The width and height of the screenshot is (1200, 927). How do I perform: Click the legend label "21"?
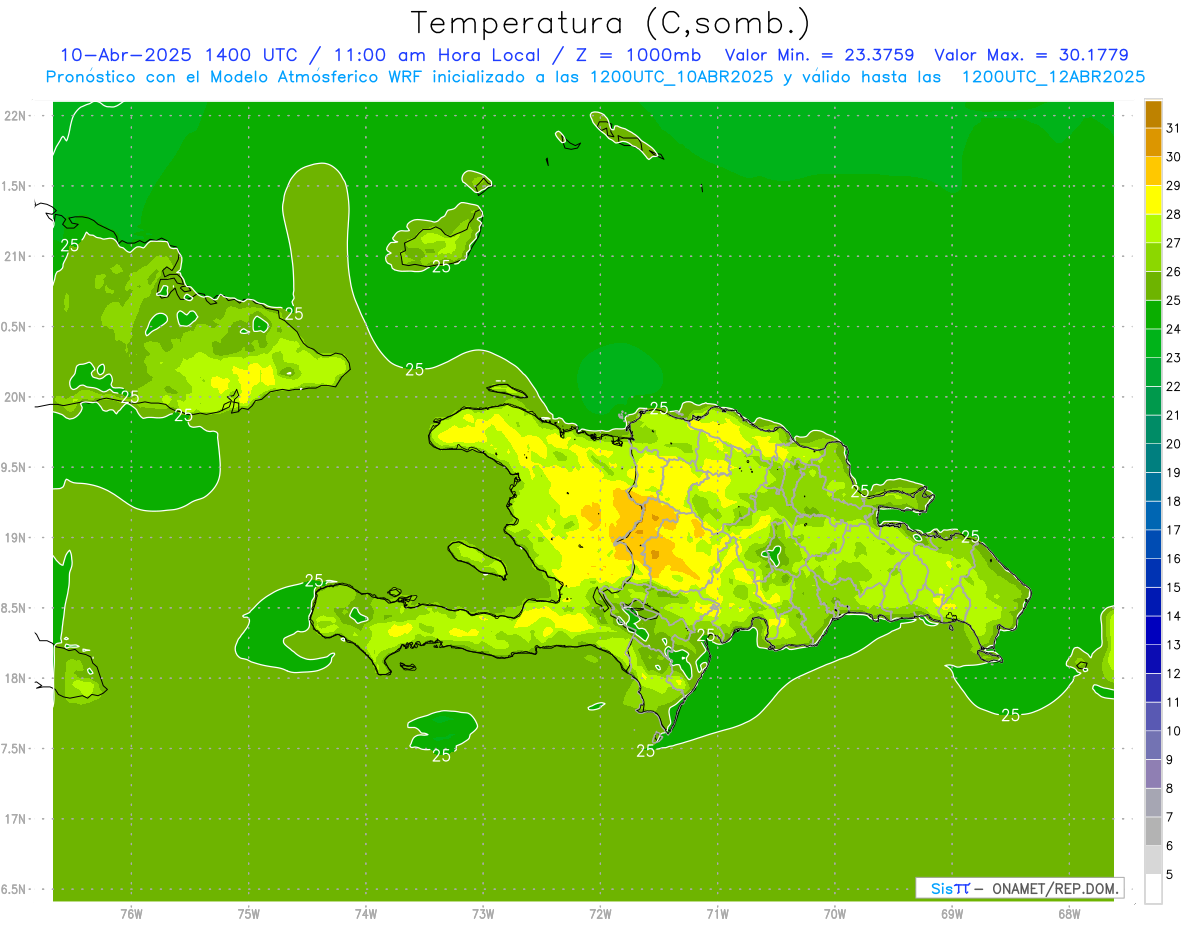pos(1173,415)
